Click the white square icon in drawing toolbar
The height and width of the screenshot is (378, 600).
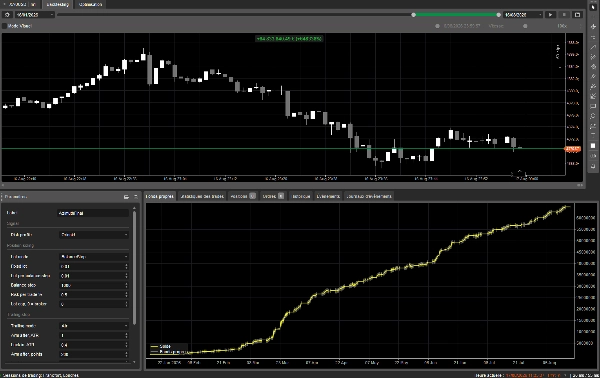point(593,146)
